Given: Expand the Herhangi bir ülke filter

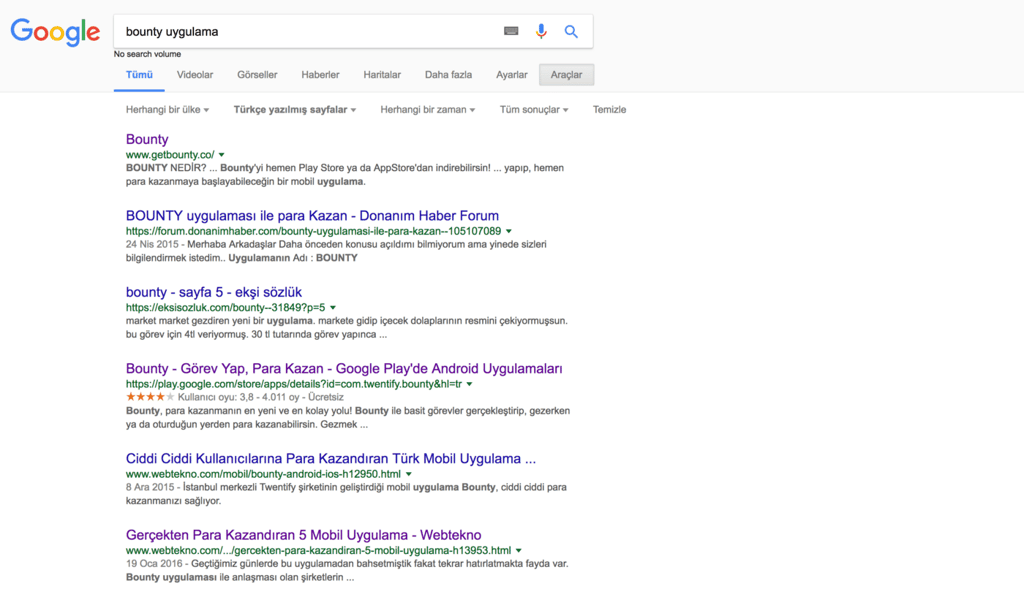Looking at the screenshot, I should pyautogui.click(x=167, y=110).
